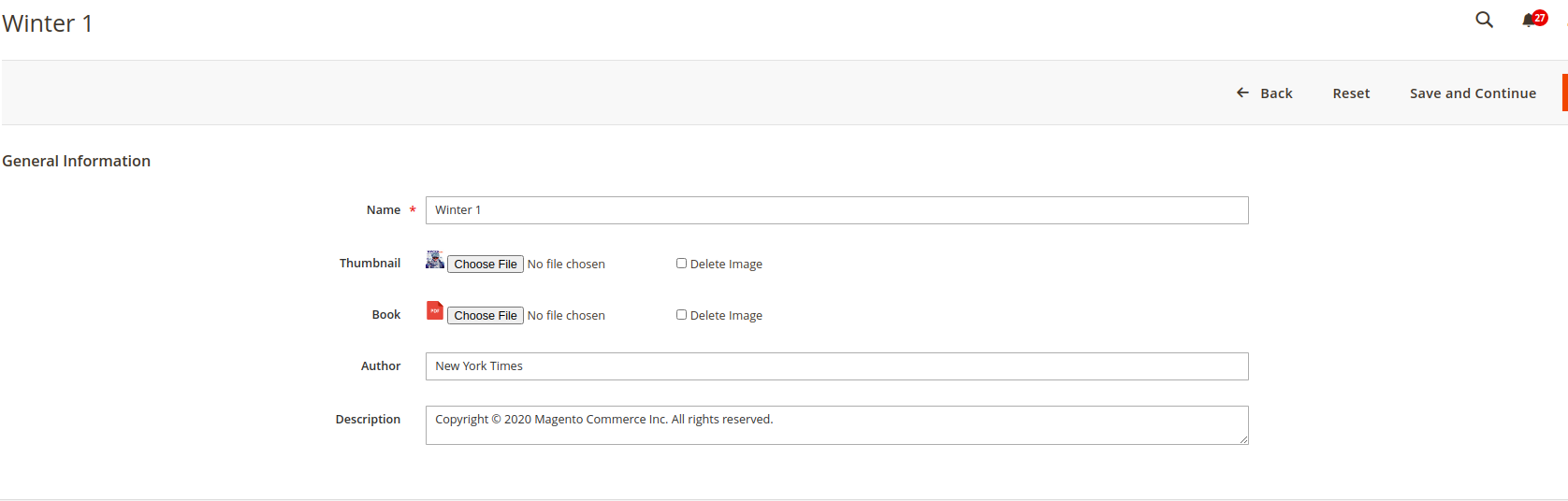Click the Winter 1 page title
Screen dimensions: 1568x501
pos(48,23)
